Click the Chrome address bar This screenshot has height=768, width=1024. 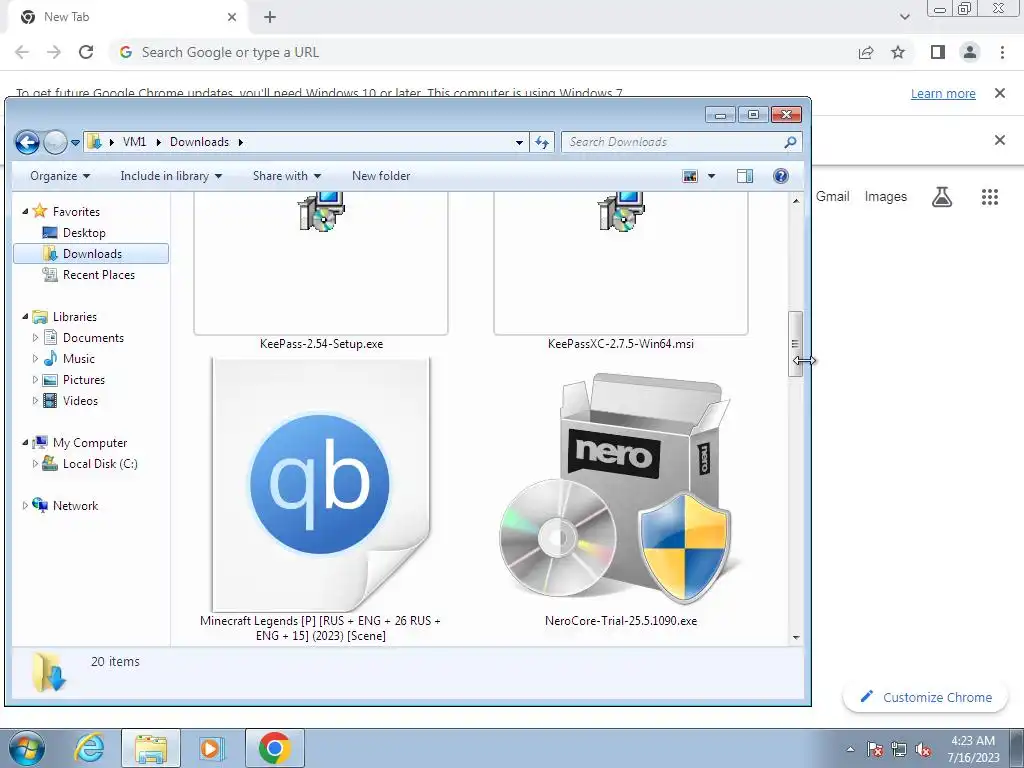pos(483,52)
